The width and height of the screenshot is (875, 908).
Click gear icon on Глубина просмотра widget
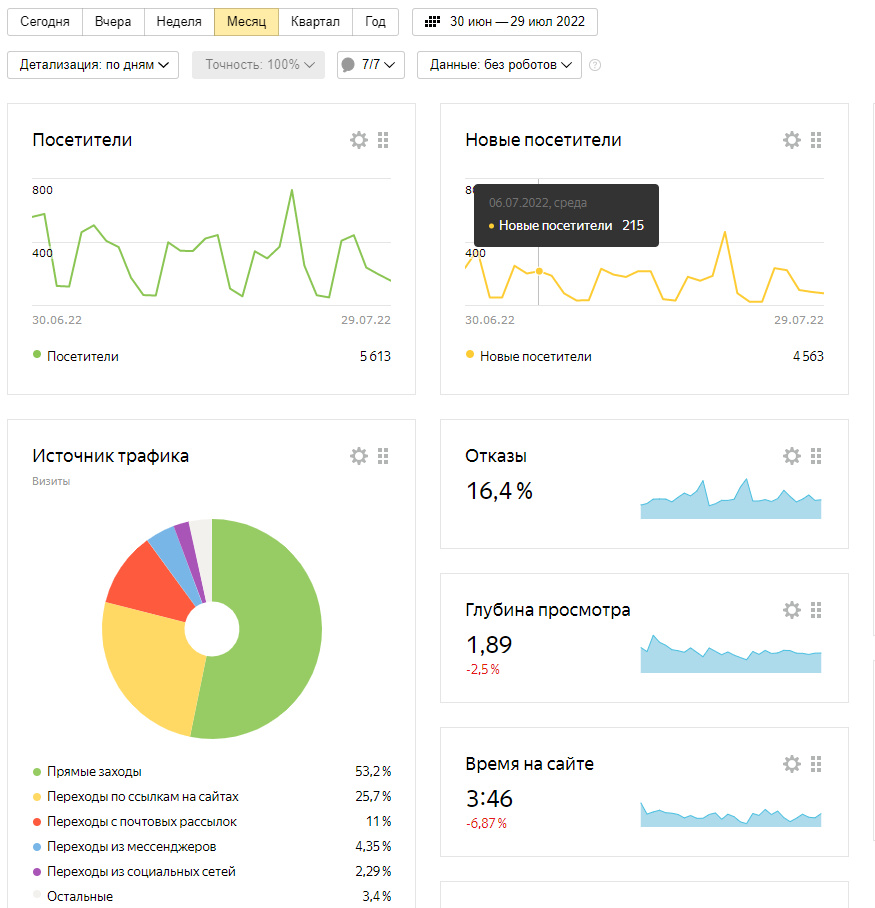pyautogui.click(x=792, y=610)
